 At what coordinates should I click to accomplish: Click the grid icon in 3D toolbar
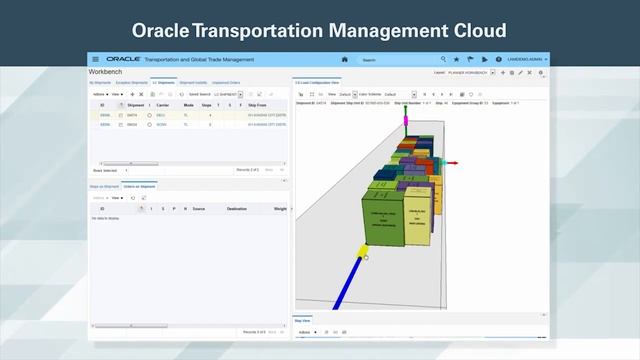click(x=462, y=94)
